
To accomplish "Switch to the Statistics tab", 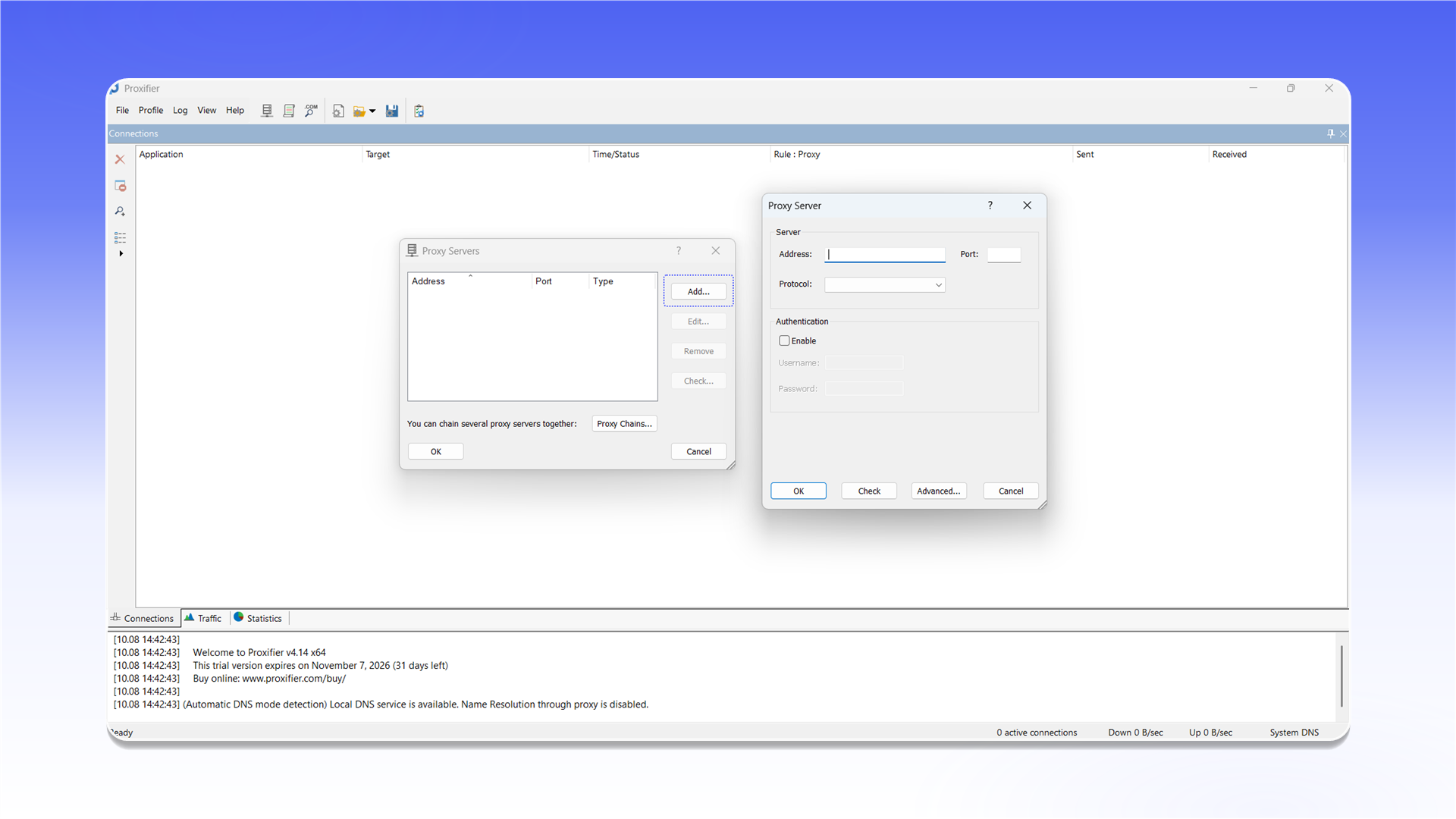I will click(258, 618).
